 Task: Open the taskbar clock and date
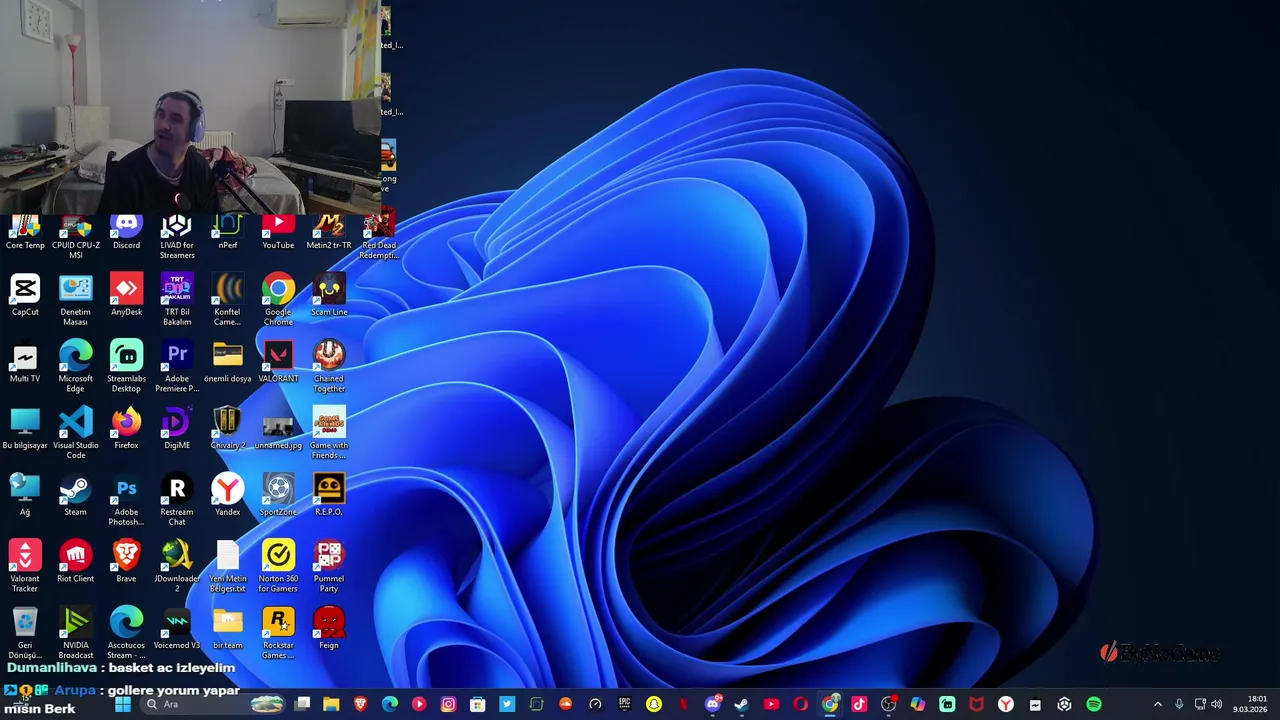click(x=1250, y=704)
